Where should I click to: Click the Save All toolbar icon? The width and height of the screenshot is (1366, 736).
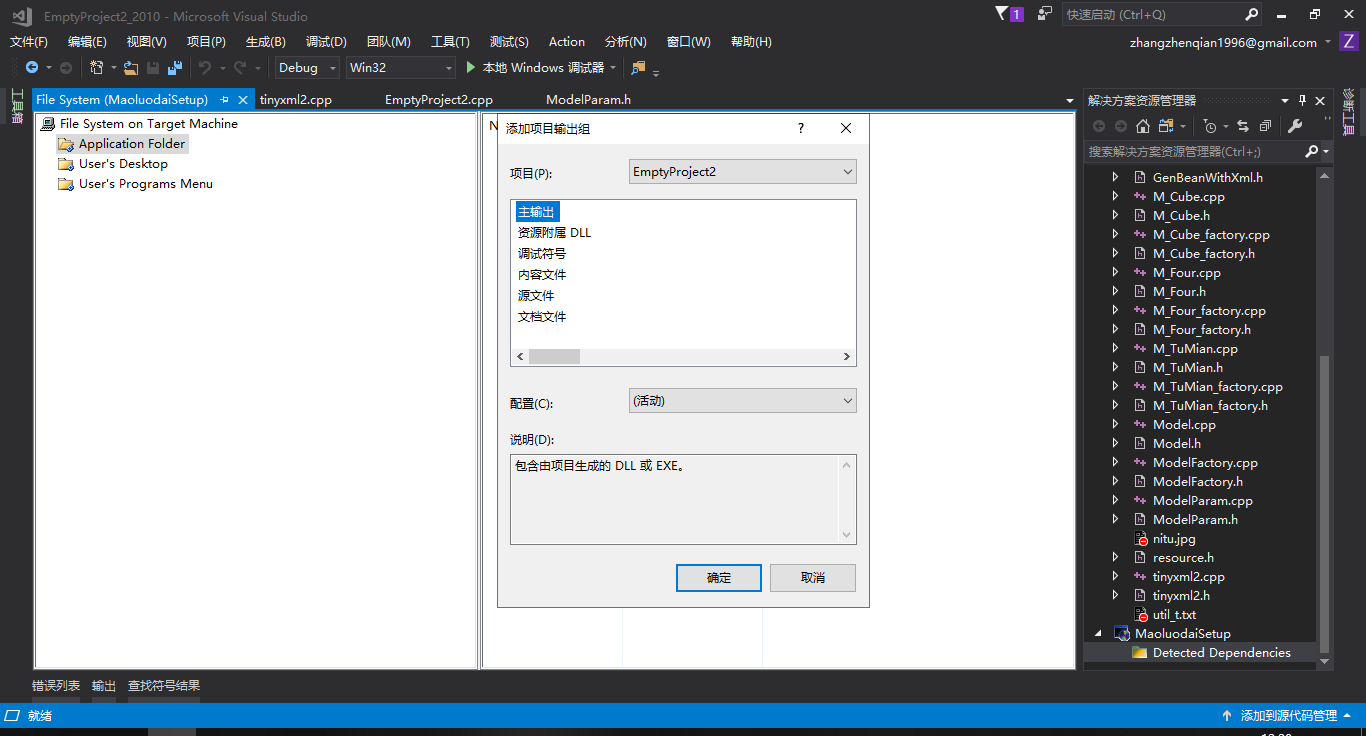(175, 67)
